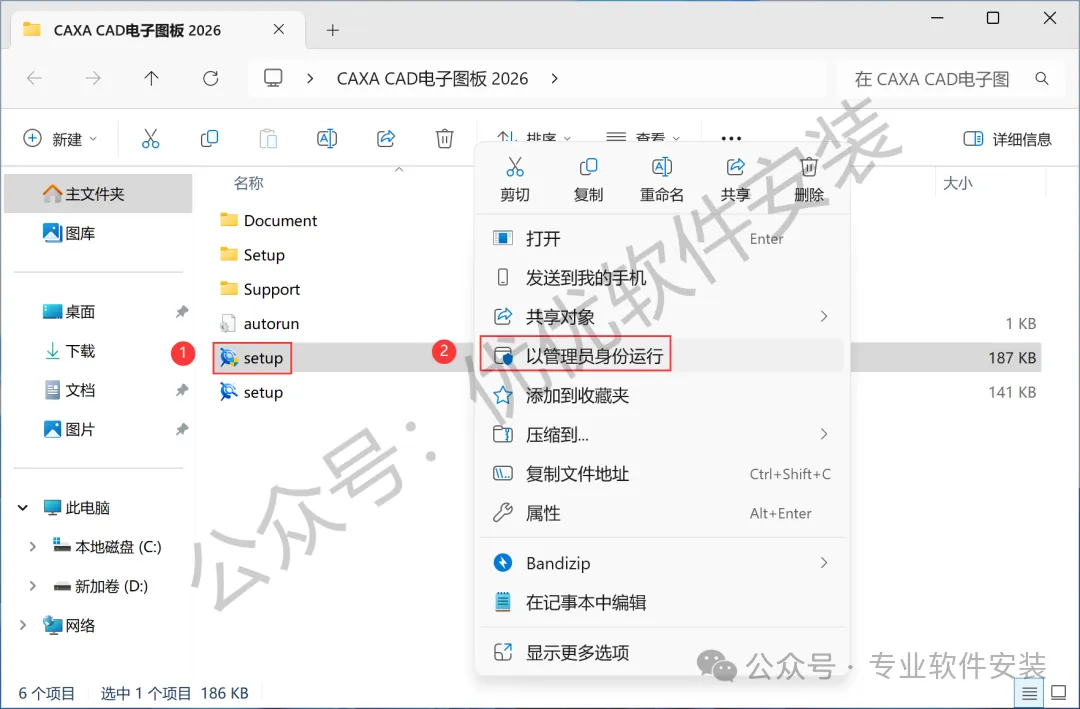1080x709 pixels.
Task: Click the Cut icon in the explorer toolbar
Action: 150,138
